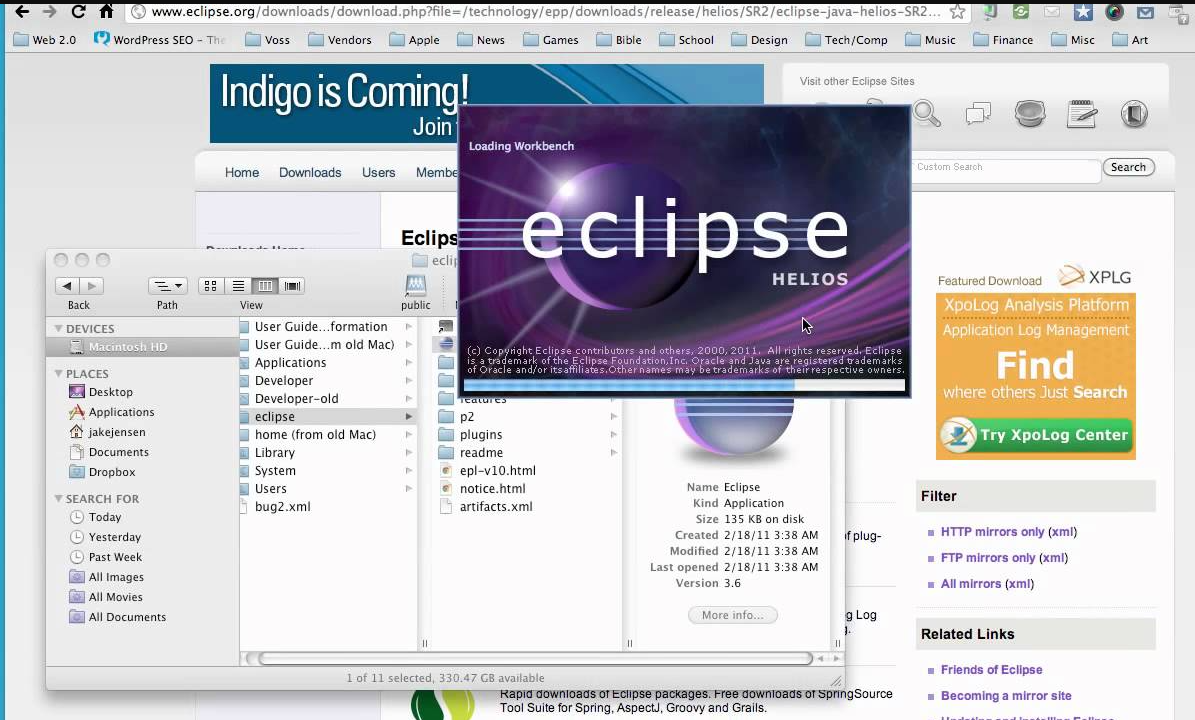Screen dimensions: 1195x720
Task: Open the Downloads tab on the Eclipse site
Action: coord(310,173)
